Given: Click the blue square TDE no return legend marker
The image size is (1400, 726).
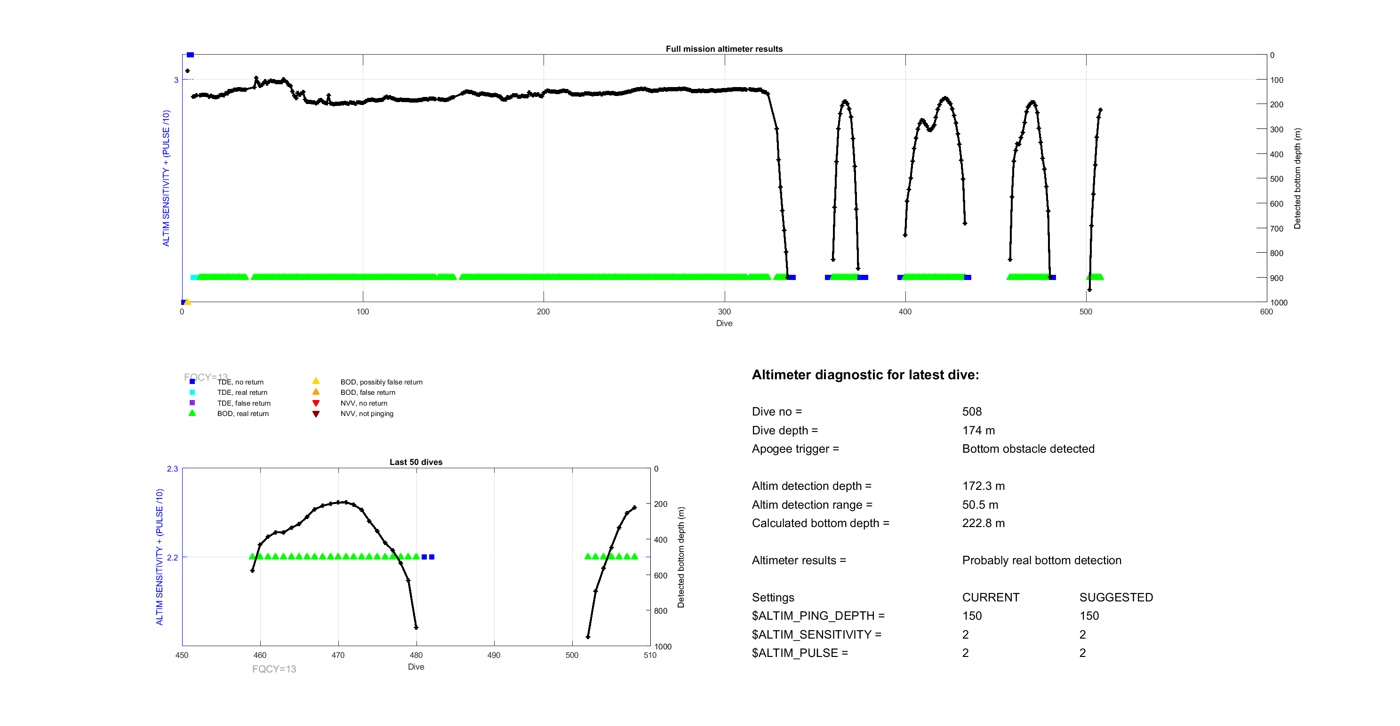Looking at the screenshot, I should [x=192, y=382].
